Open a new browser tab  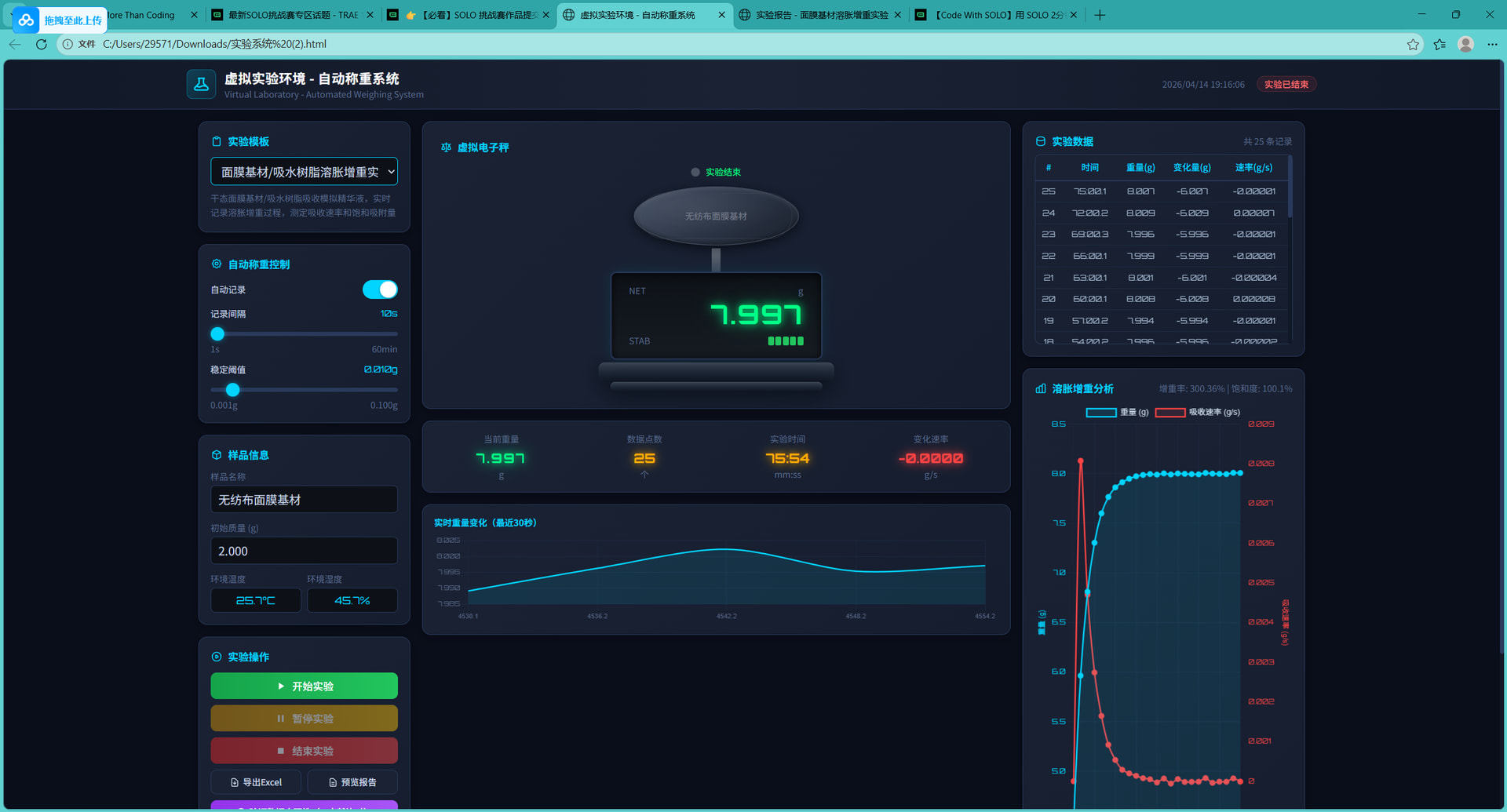coord(1100,15)
